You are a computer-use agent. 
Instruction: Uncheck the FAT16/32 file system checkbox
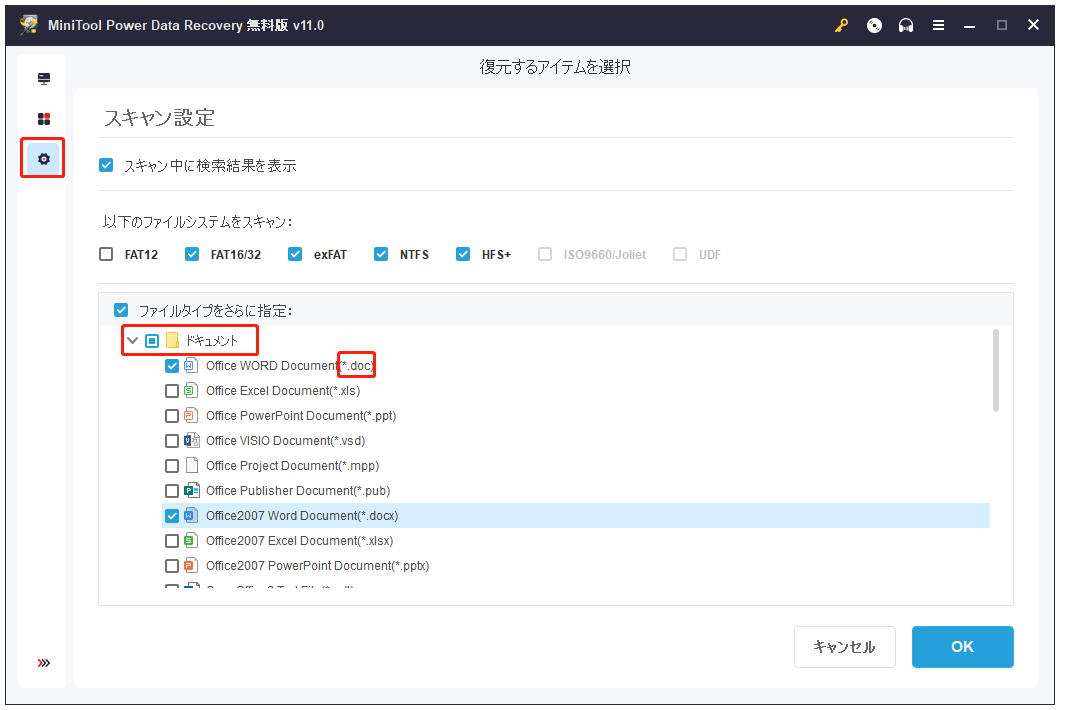(192, 254)
